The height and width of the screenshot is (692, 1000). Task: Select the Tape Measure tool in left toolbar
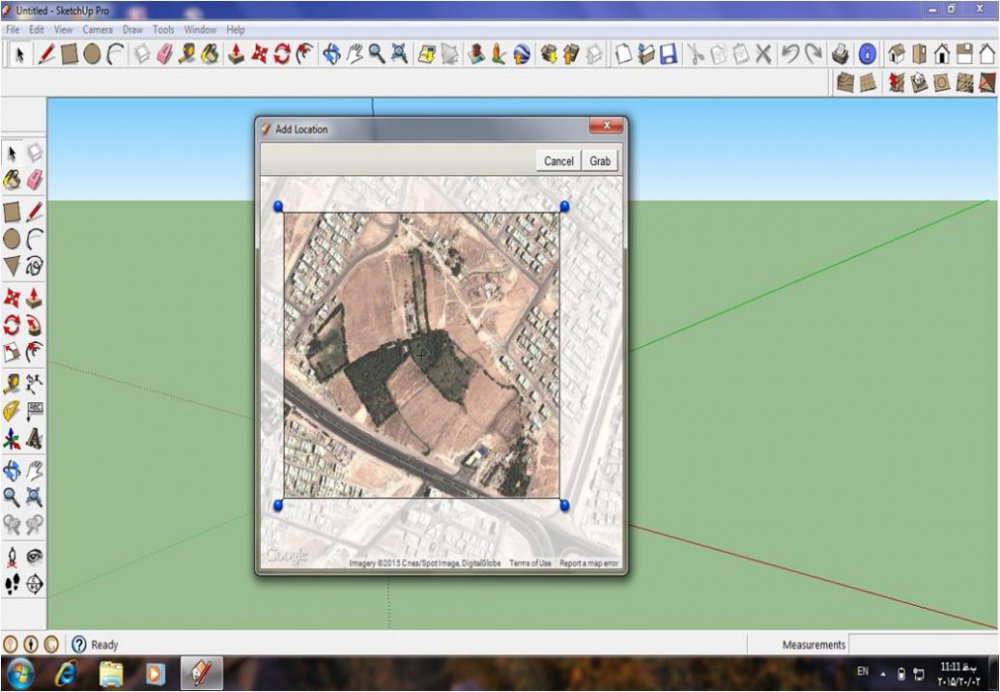[12, 384]
